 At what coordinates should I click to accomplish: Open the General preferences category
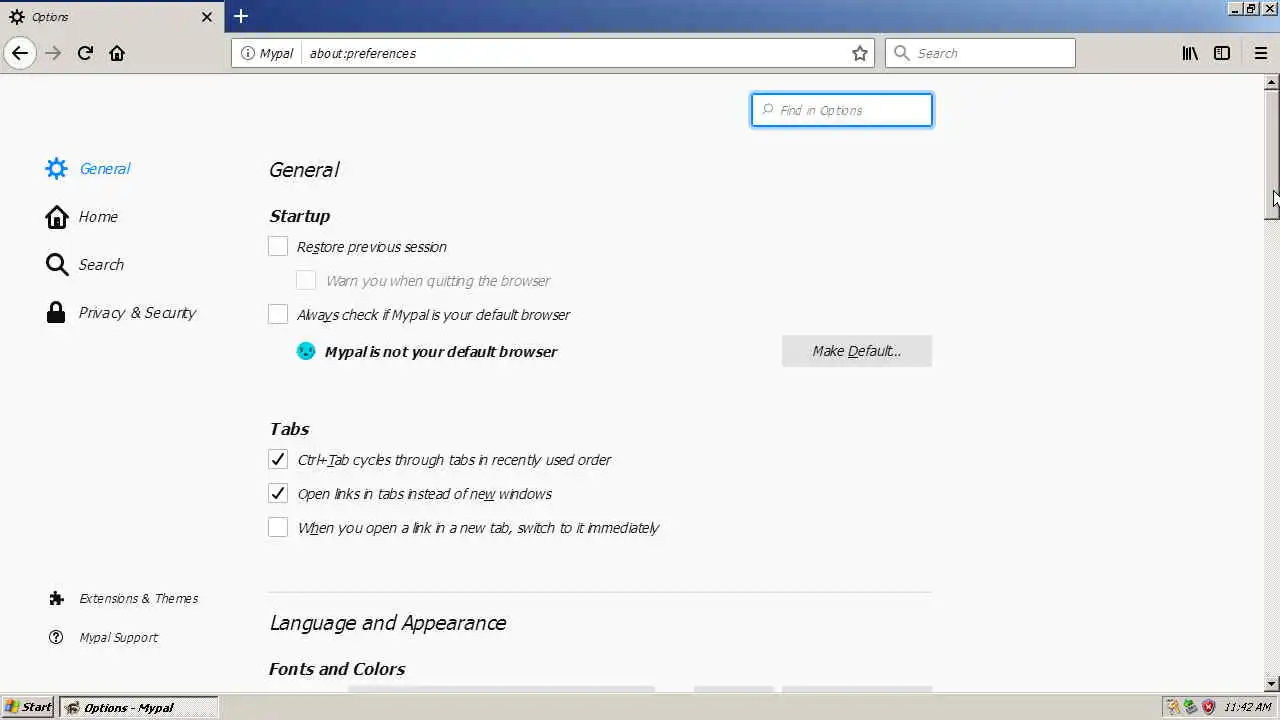[x=88, y=169]
